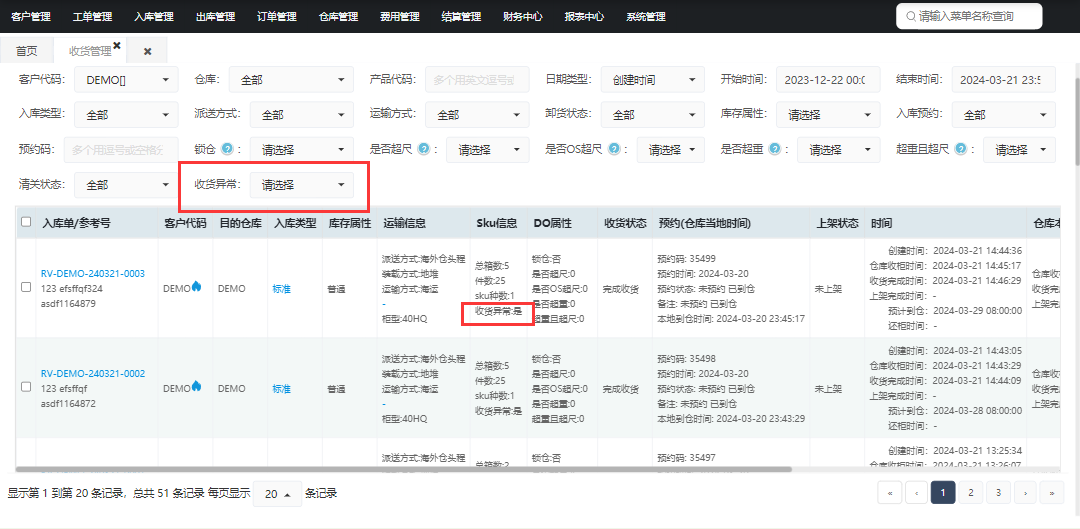Click 标准 link in RV-DEMO-240321-0003 row
This screenshot has height=529, width=1080.
pos(282,289)
